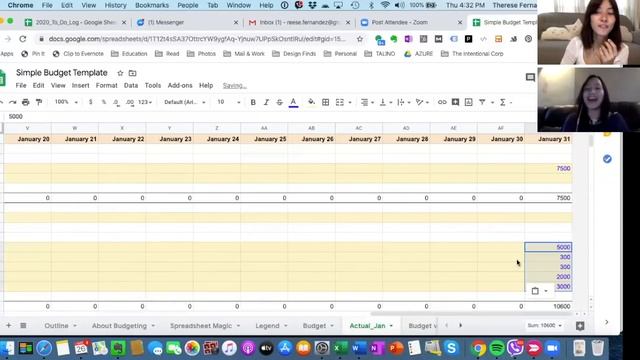Switch to the Post Attendee - Zoom tab
Viewport: 640px width, 360px height.
pos(410,22)
